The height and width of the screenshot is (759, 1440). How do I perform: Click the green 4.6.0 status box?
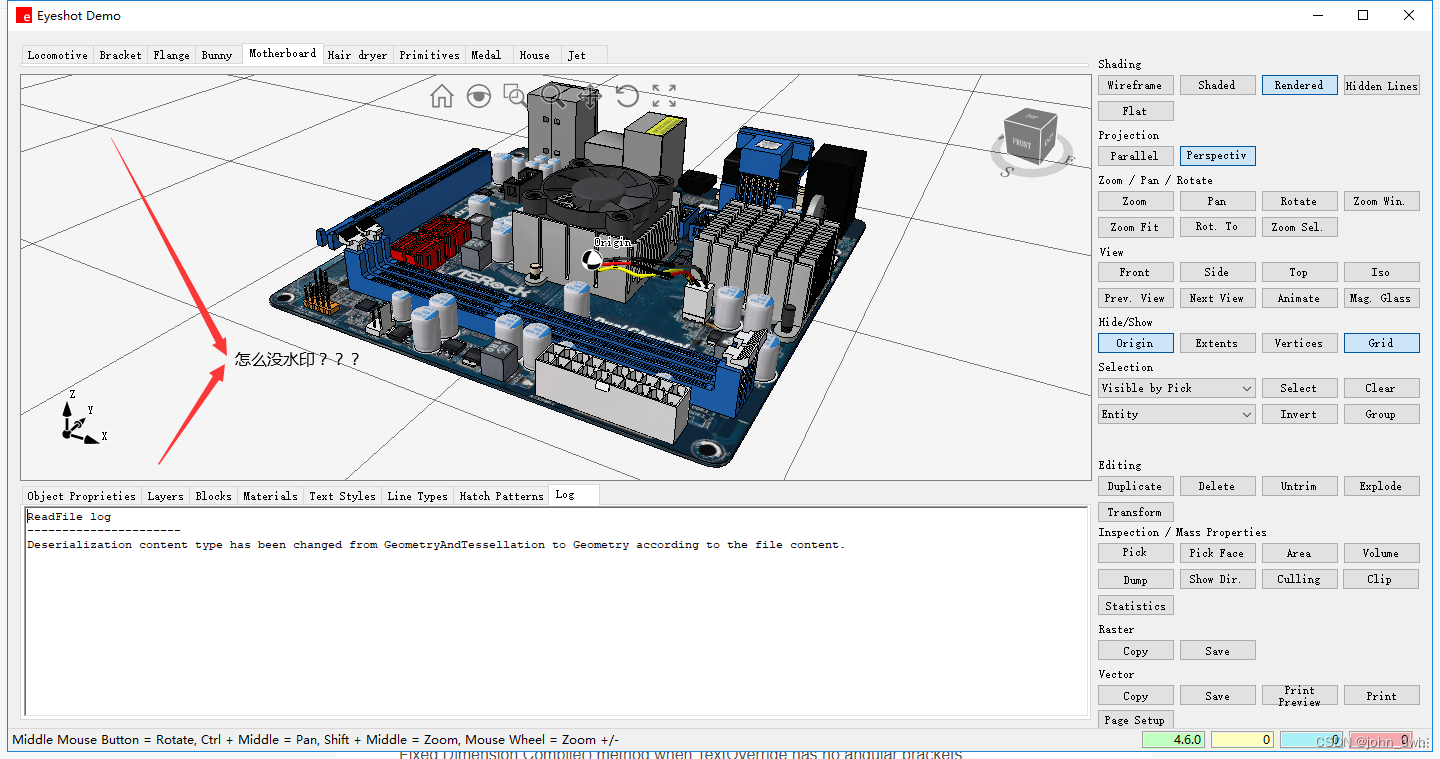click(x=1173, y=740)
